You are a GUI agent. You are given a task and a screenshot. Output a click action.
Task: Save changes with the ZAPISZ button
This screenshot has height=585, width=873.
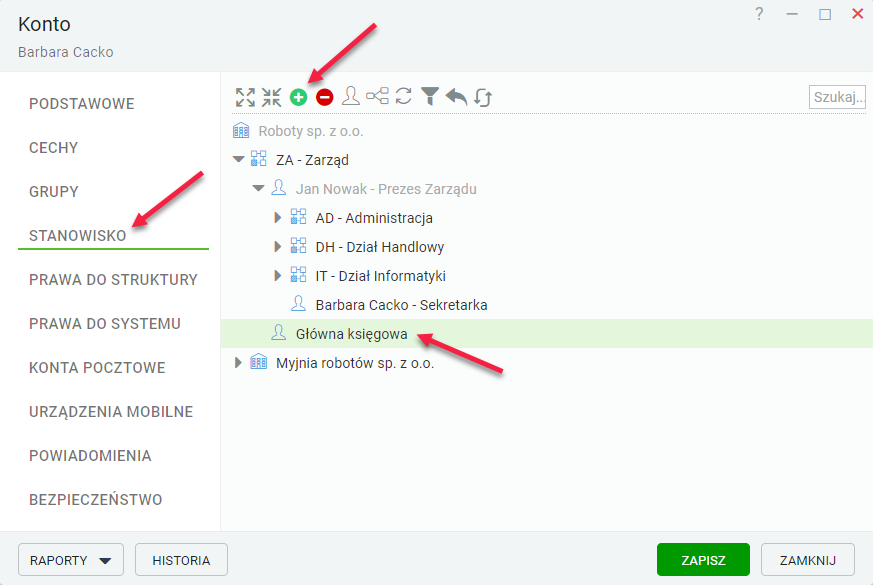(703, 559)
